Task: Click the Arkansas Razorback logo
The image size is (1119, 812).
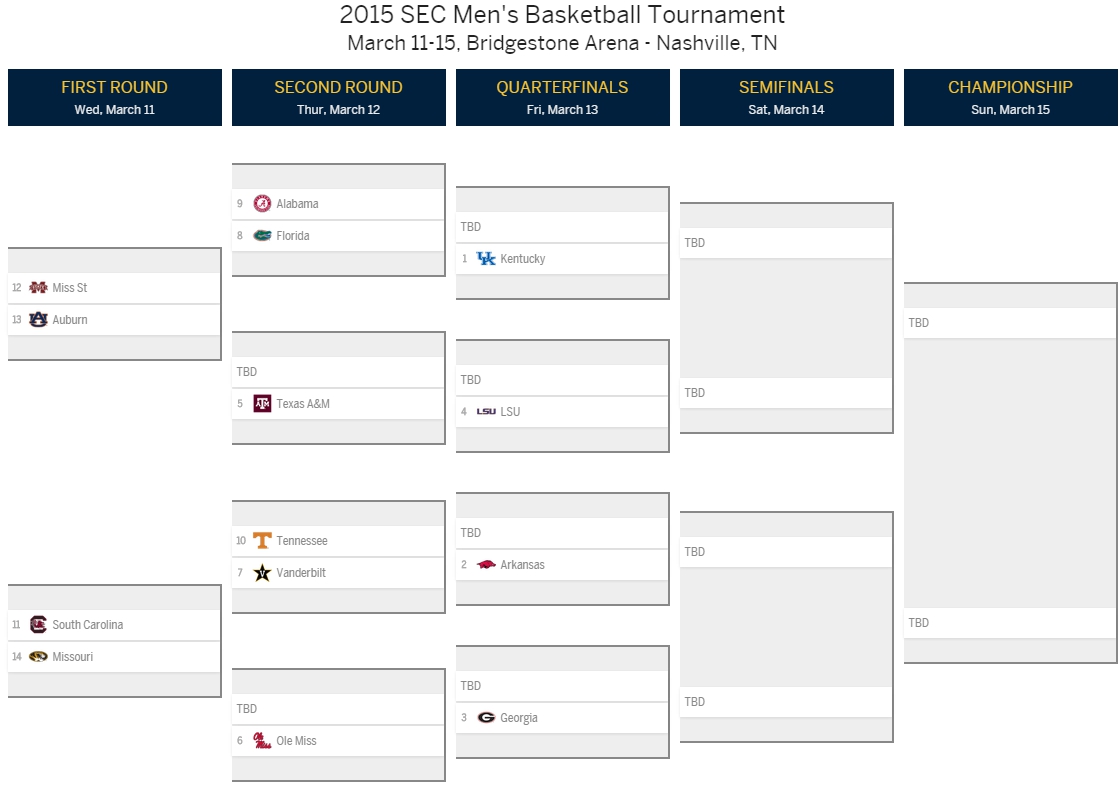Action: point(486,564)
